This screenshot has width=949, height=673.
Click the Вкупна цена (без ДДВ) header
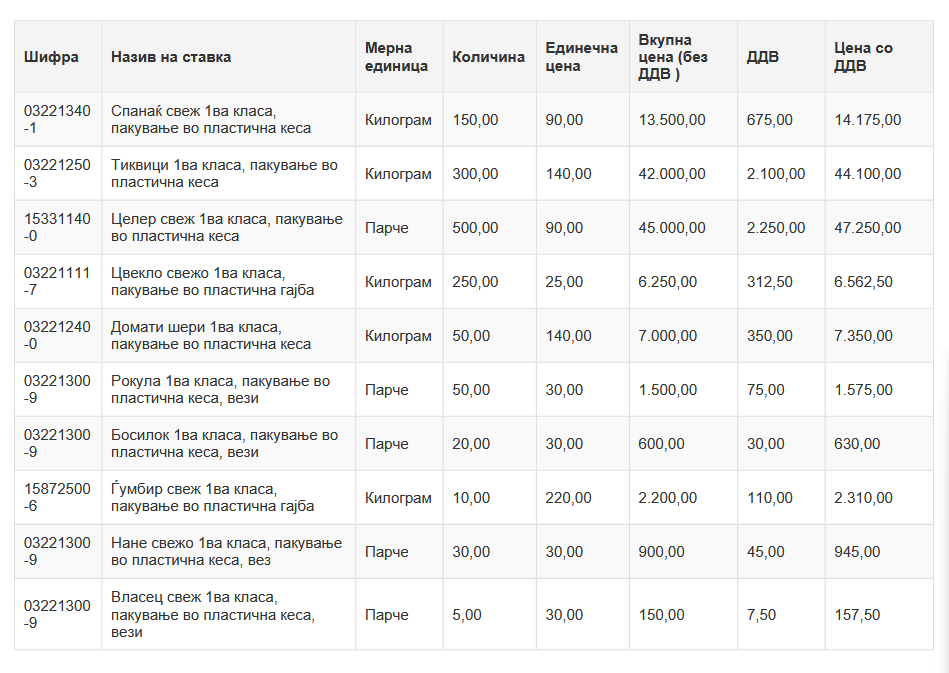tap(672, 57)
